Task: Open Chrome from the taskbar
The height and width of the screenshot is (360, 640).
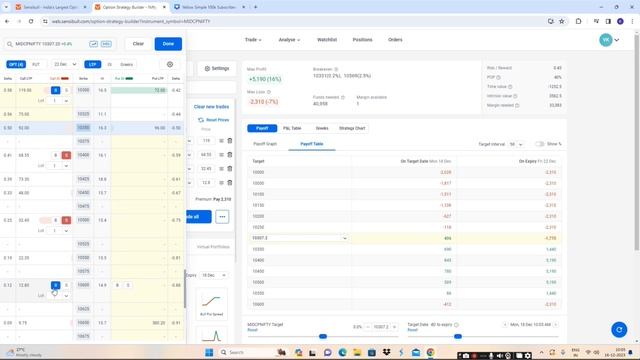Action: point(430,352)
